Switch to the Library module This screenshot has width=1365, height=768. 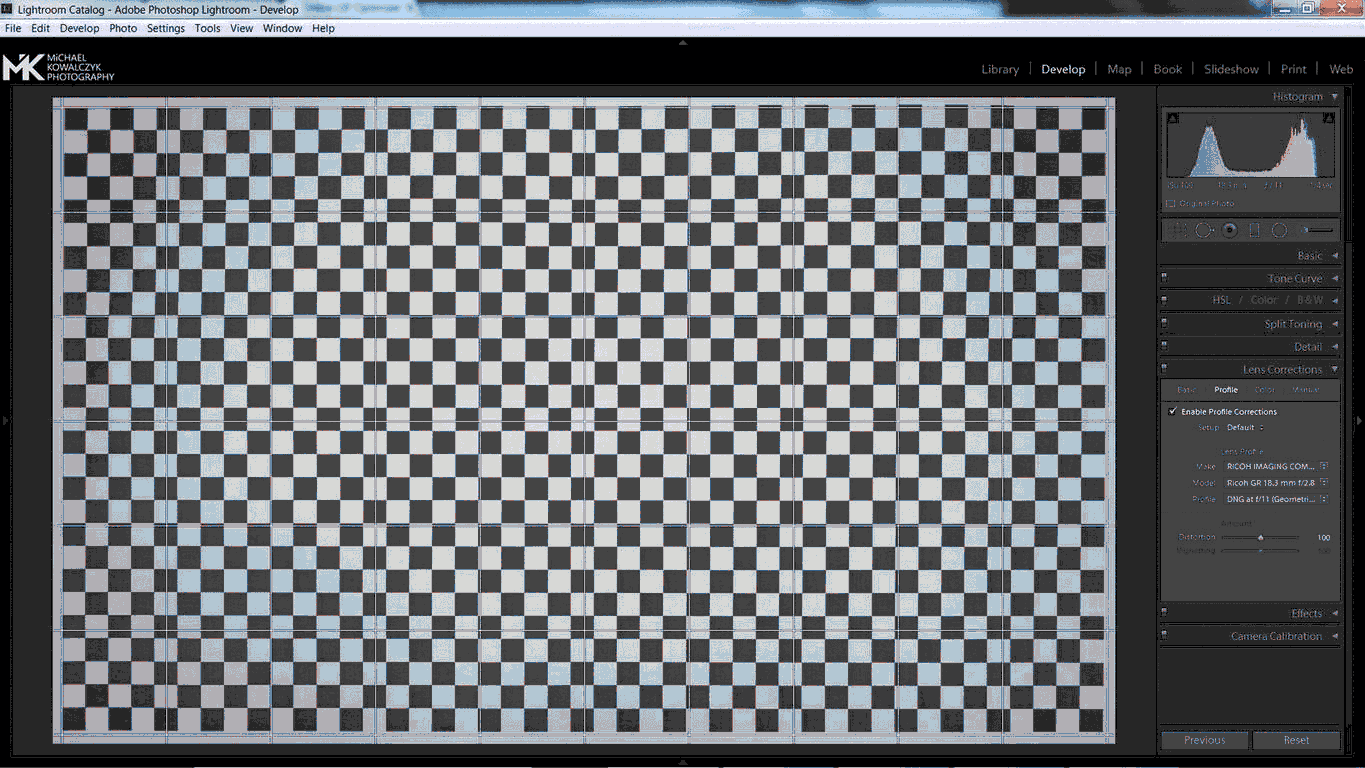point(1000,69)
